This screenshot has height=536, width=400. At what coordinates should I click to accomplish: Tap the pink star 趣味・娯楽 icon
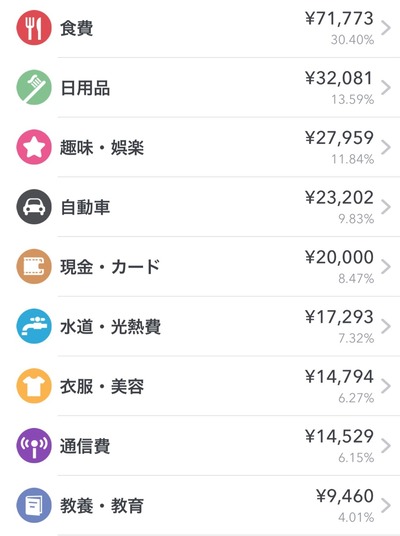34,147
